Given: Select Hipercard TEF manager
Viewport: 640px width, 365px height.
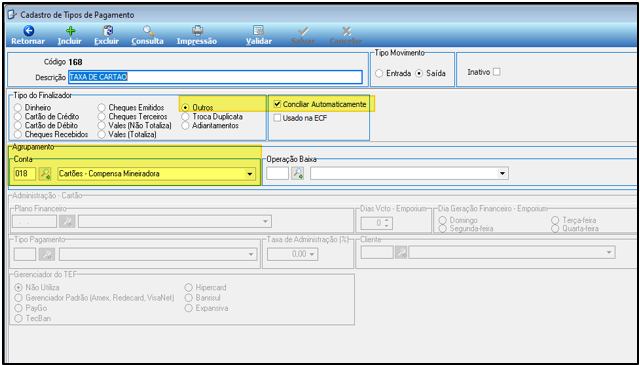Looking at the screenshot, I should coord(188,287).
